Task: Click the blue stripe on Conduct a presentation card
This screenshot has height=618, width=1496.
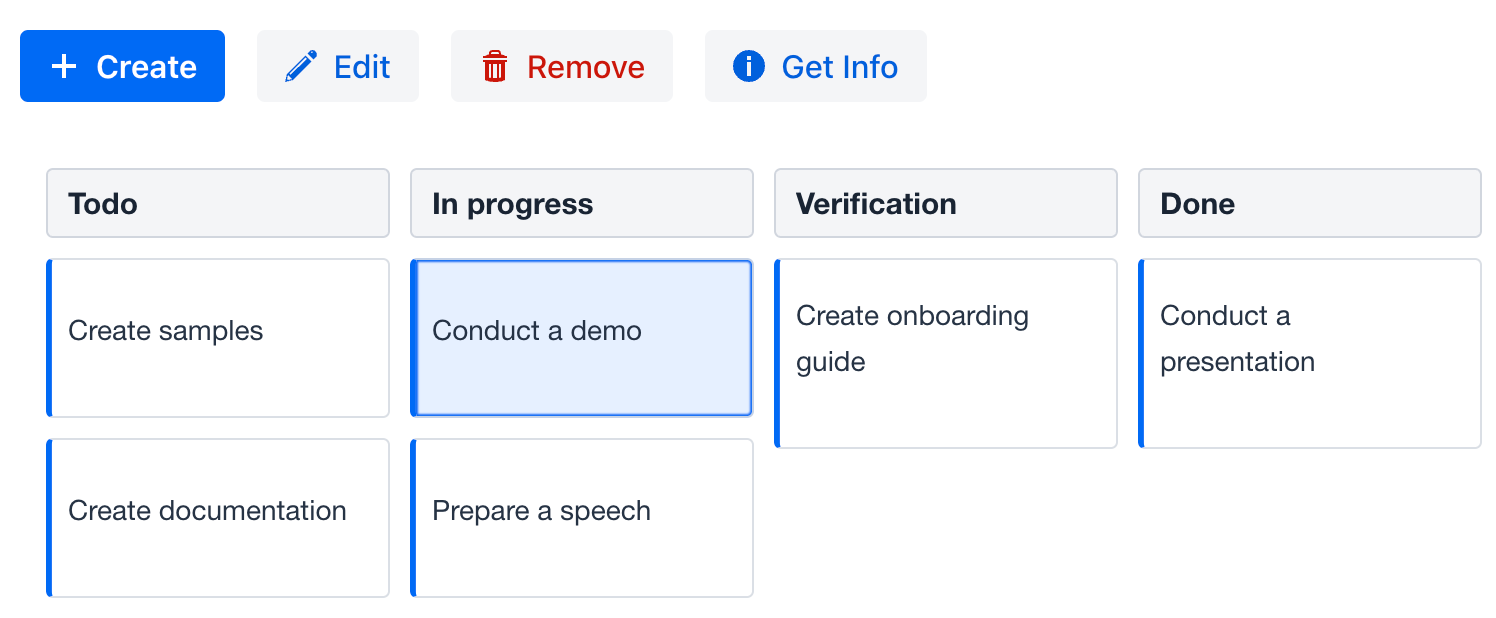Action: (x=1142, y=353)
